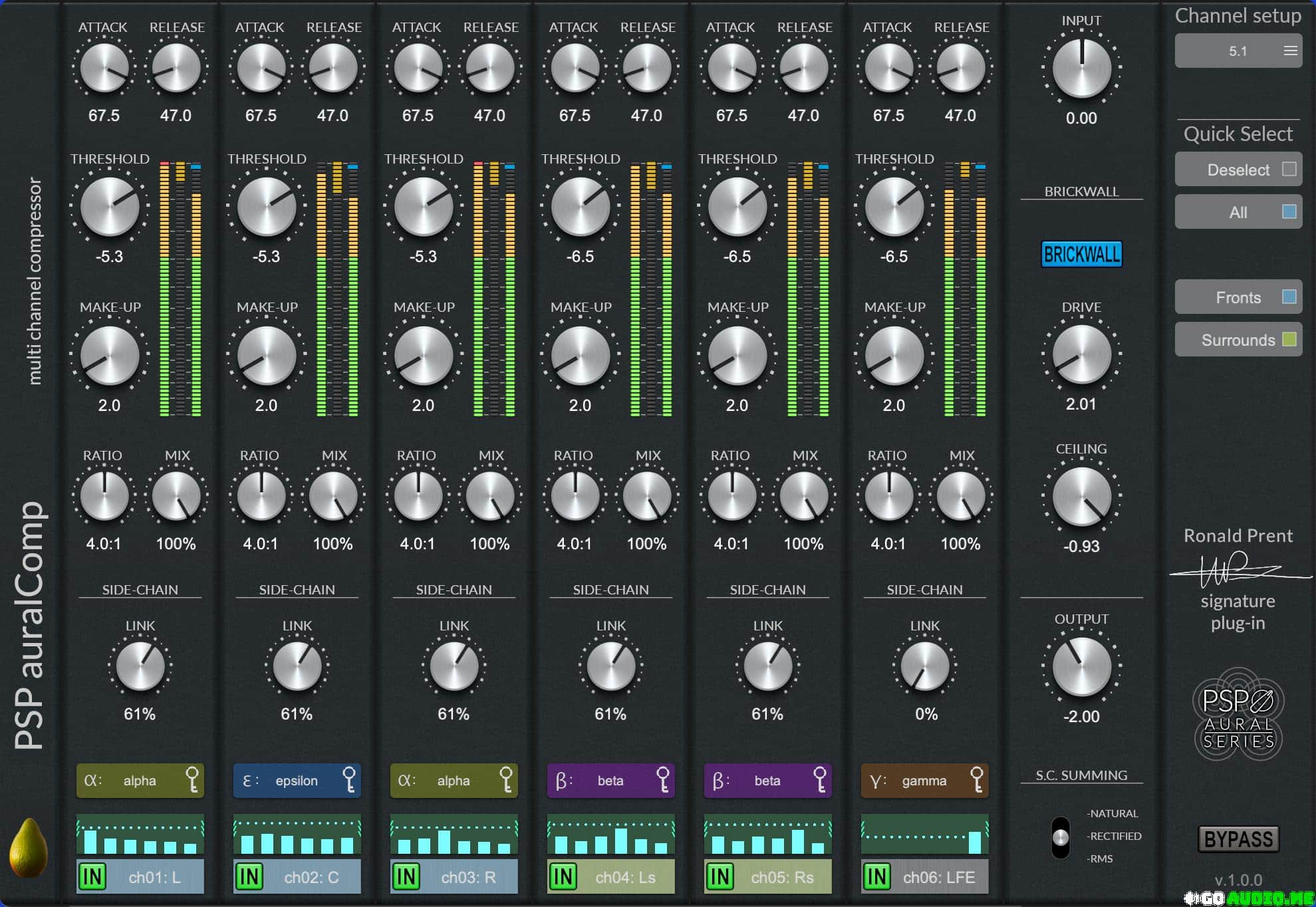The image size is (1316, 907).
Task: Click the ch02 RELEASE knob
Action: pyautogui.click(x=332, y=68)
